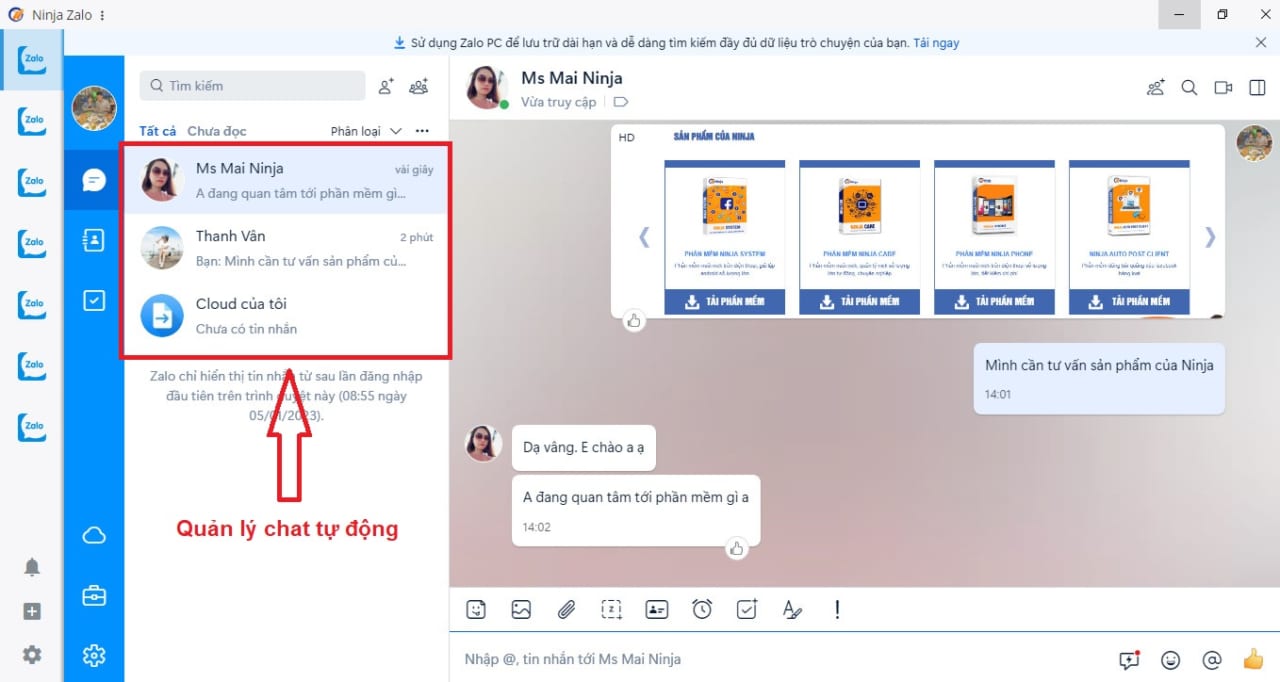Attach a file with the paperclip icon
This screenshot has width=1280, height=682.
tap(566, 609)
